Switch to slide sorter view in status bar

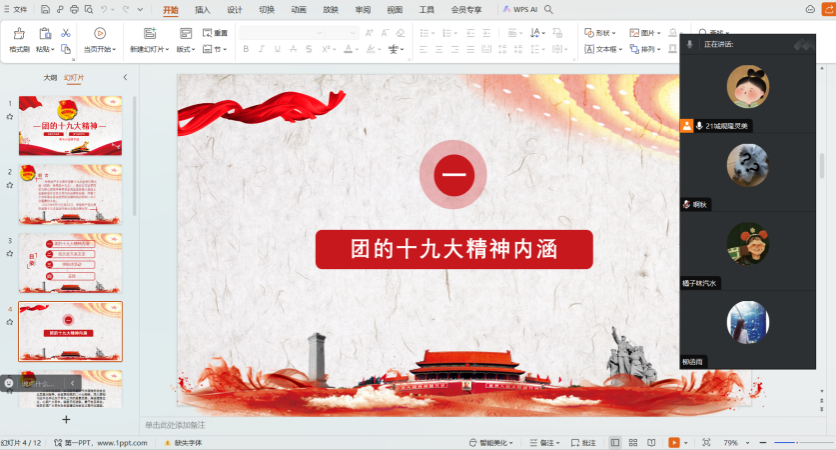[x=633, y=442]
